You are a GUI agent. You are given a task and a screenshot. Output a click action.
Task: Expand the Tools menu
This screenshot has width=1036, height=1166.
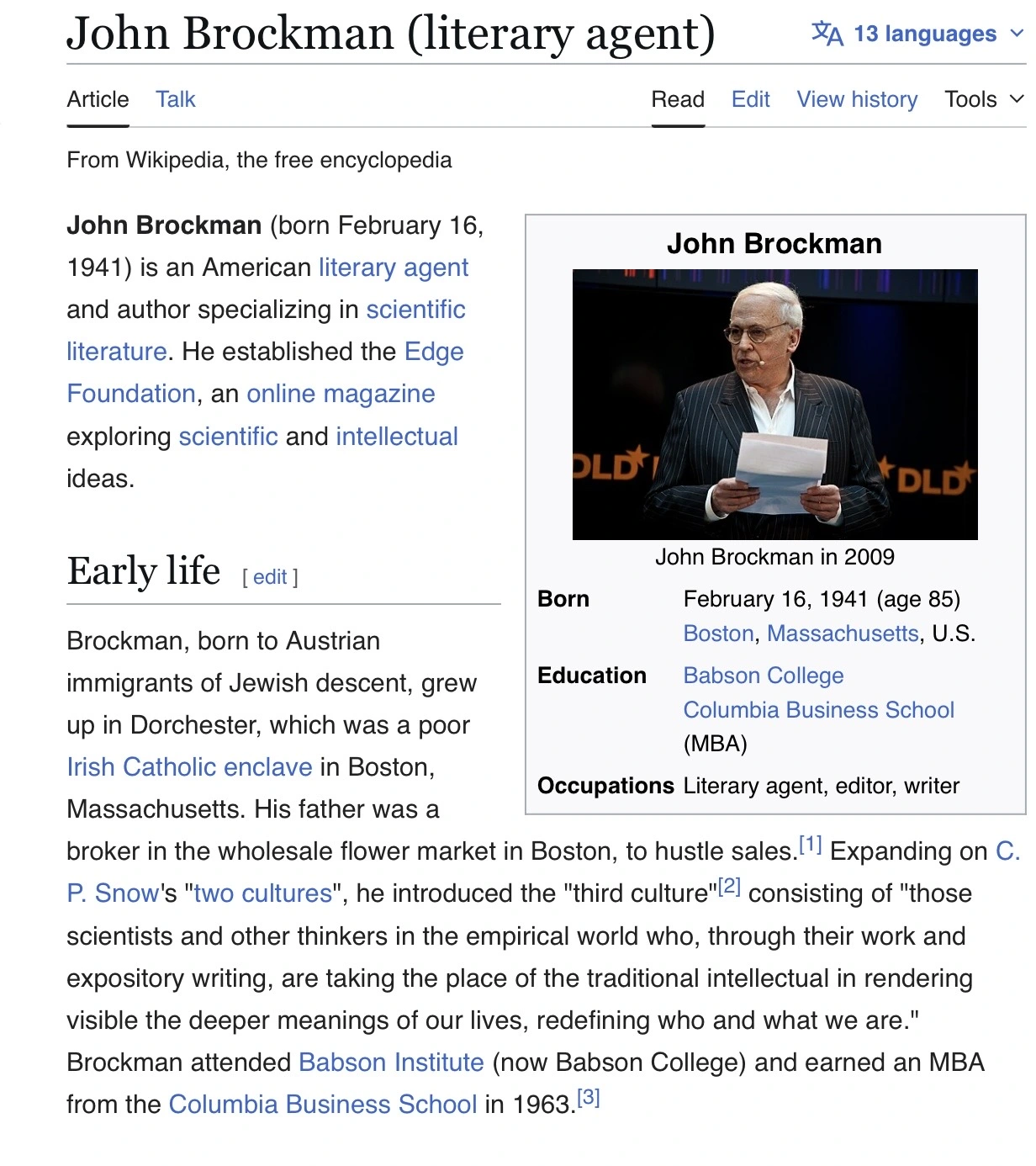click(984, 99)
